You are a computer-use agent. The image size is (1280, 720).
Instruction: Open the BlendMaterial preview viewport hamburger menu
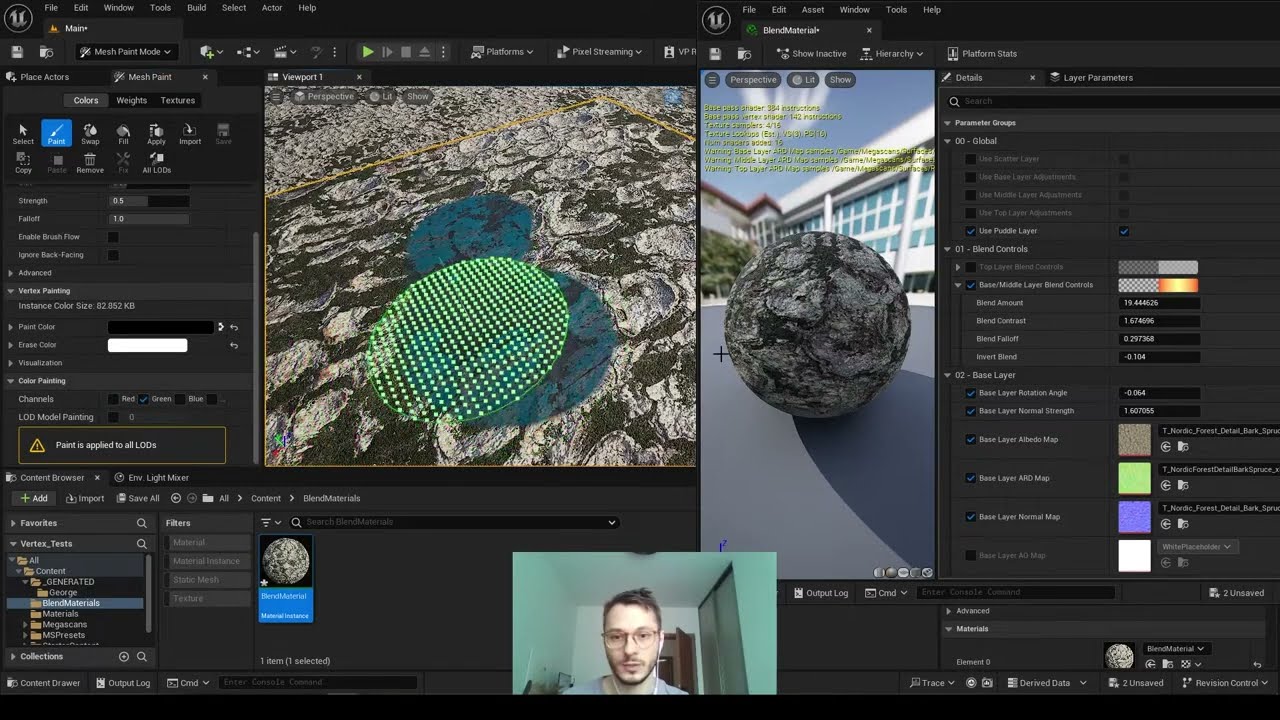click(x=712, y=80)
